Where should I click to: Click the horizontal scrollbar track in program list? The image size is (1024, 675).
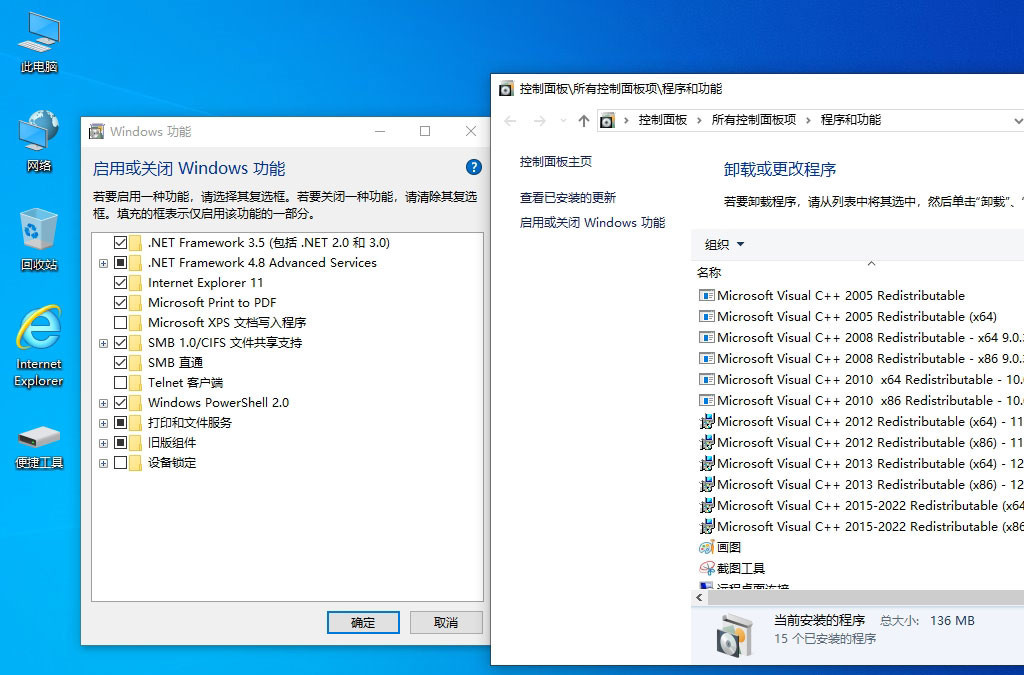pyautogui.click(x=865, y=597)
